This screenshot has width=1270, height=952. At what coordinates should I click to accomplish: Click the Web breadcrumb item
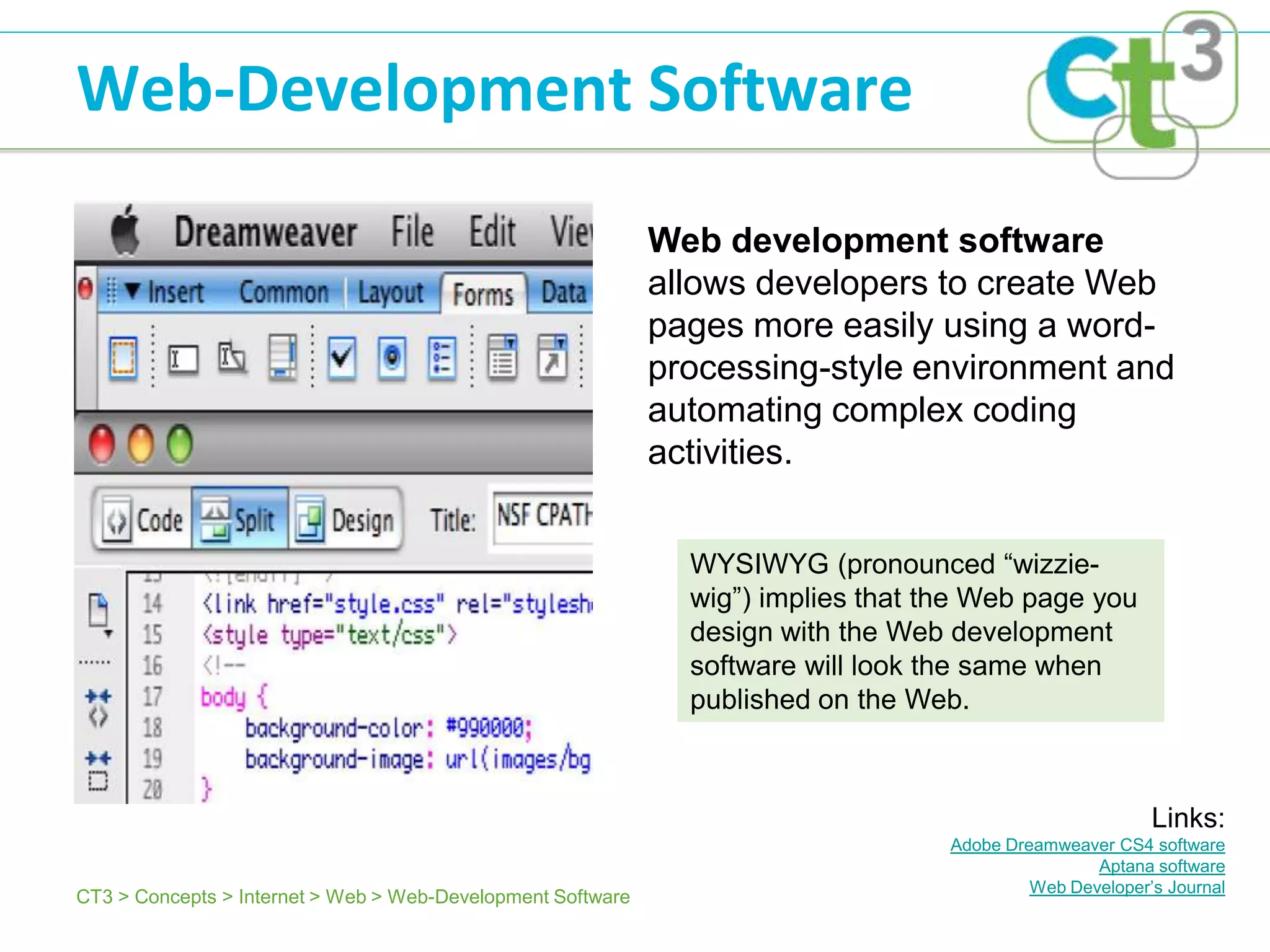tap(346, 897)
